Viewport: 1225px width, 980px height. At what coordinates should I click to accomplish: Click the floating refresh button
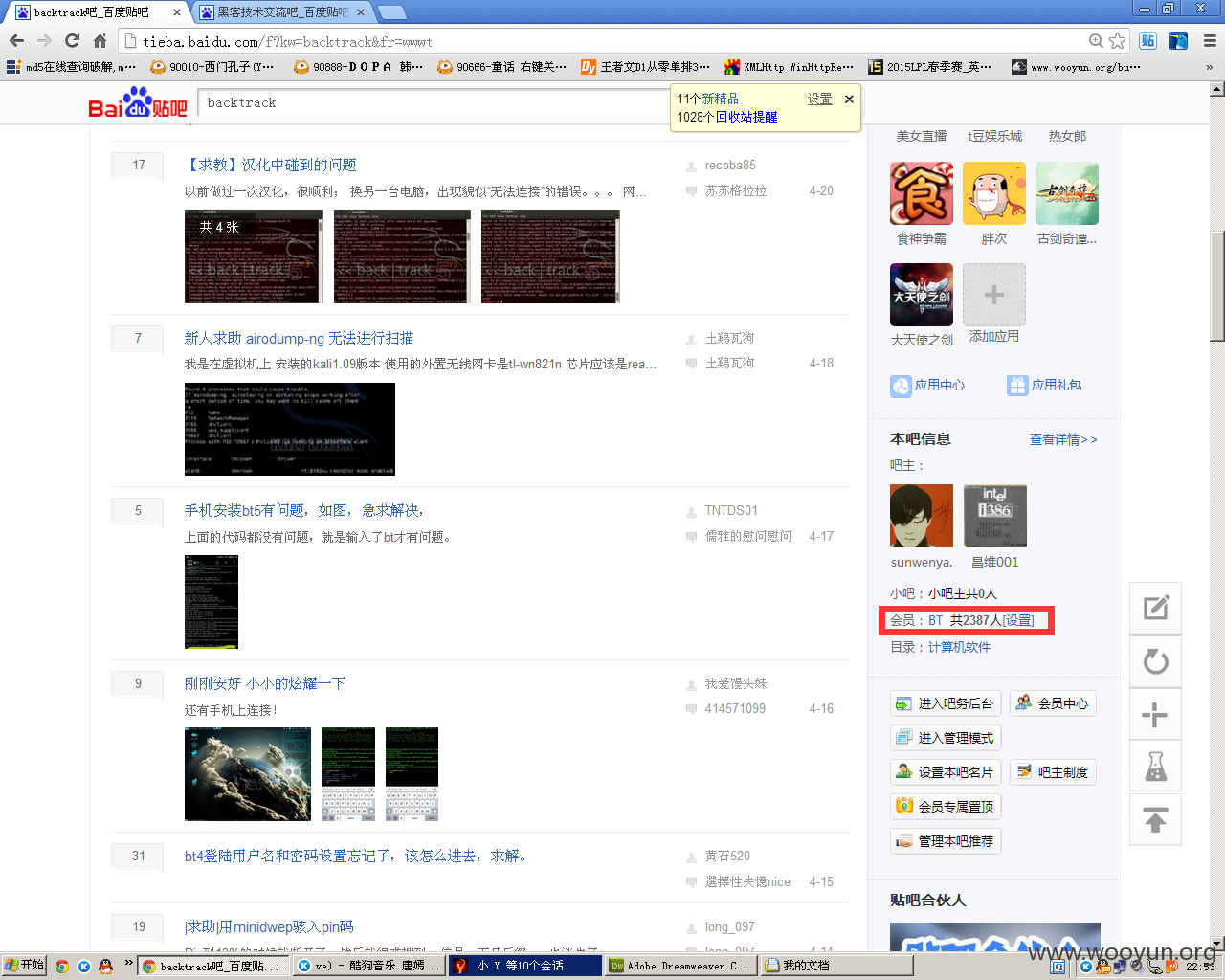[1156, 661]
